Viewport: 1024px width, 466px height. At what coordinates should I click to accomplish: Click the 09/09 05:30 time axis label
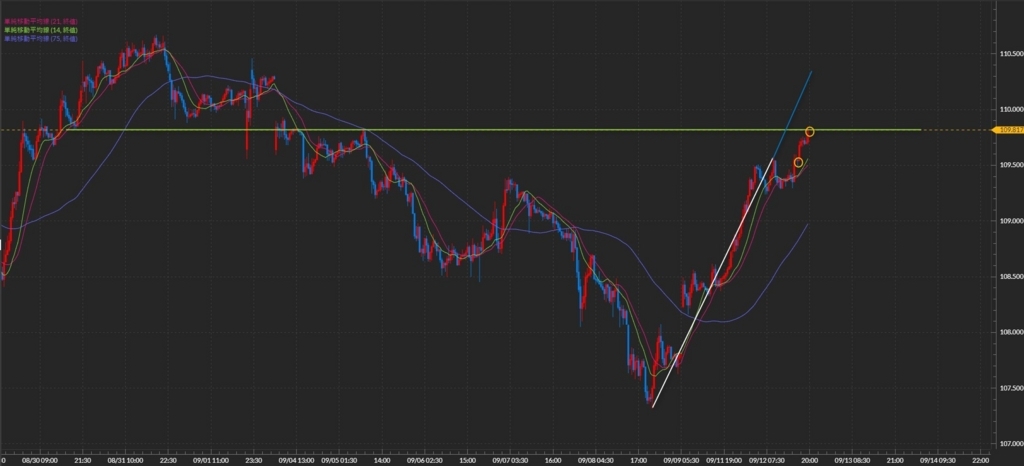pyautogui.click(x=681, y=460)
